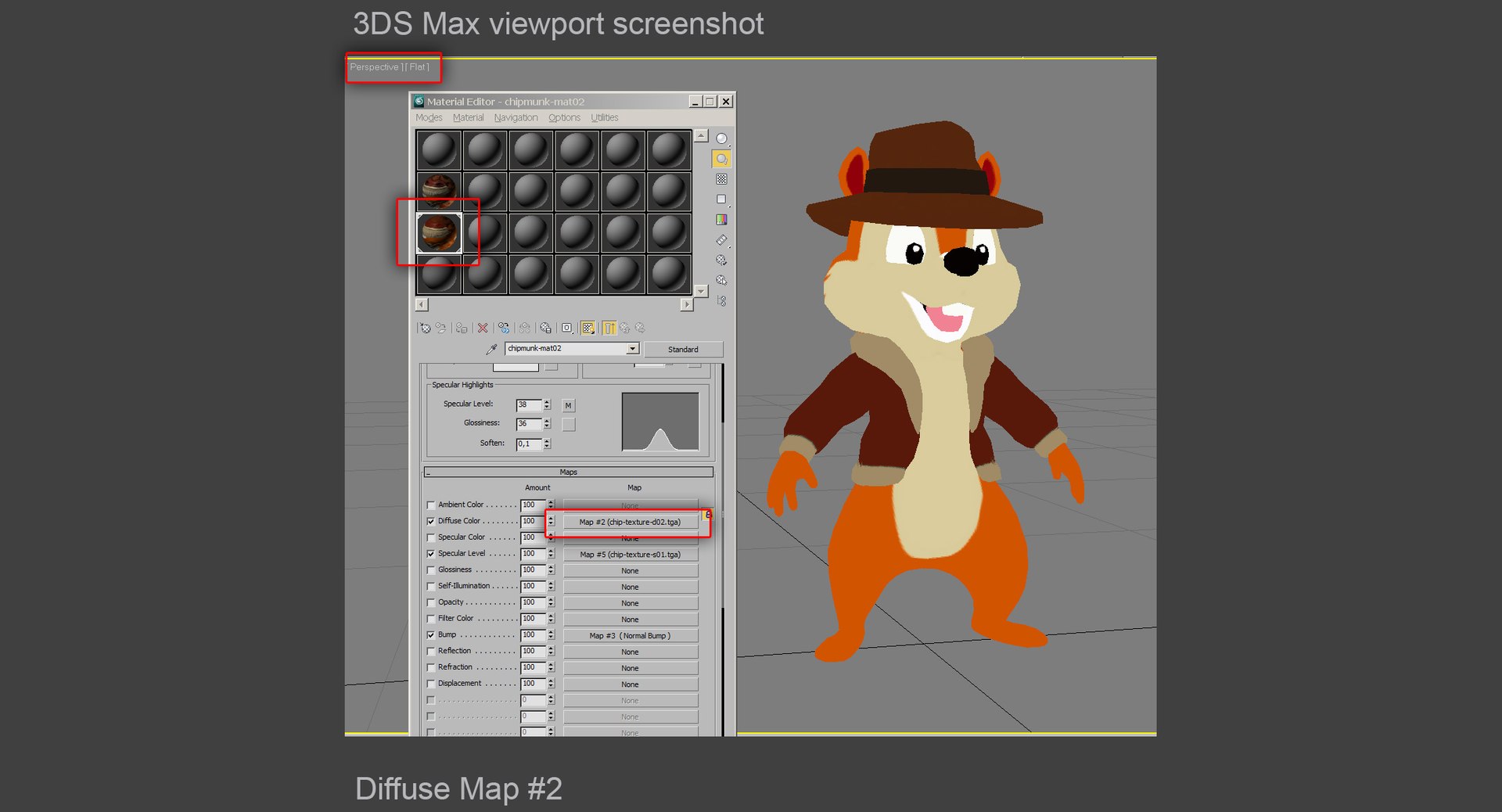This screenshot has width=1502, height=812.
Task: Open the Material menu
Action: (468, 118)
